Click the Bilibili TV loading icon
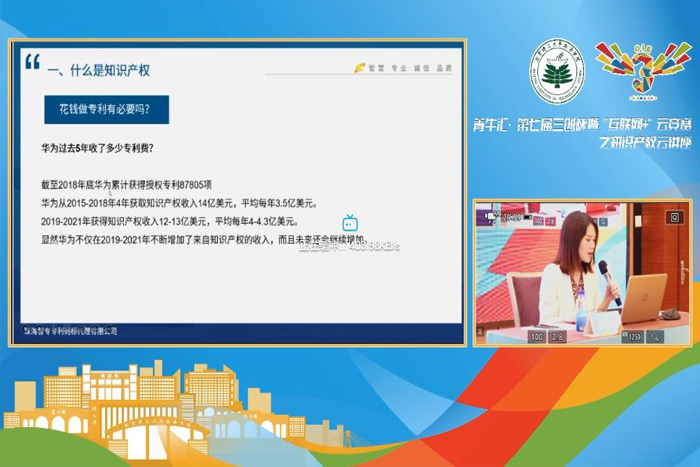 click(x=350, y=223)
